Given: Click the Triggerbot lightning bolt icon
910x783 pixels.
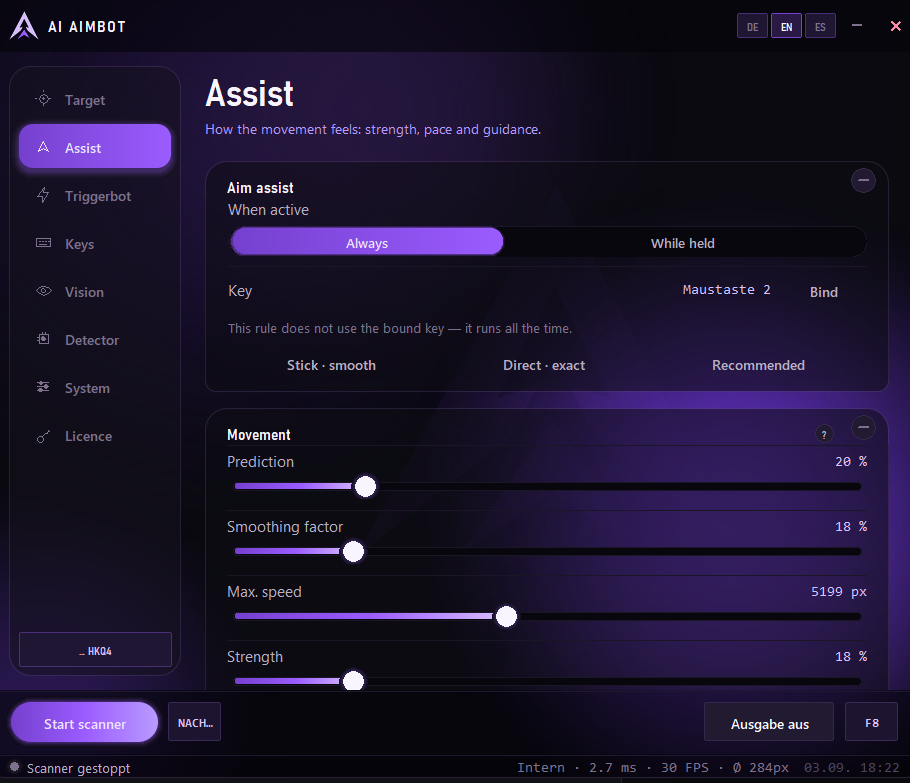Looking at the screenshot, I should (44, 196).
